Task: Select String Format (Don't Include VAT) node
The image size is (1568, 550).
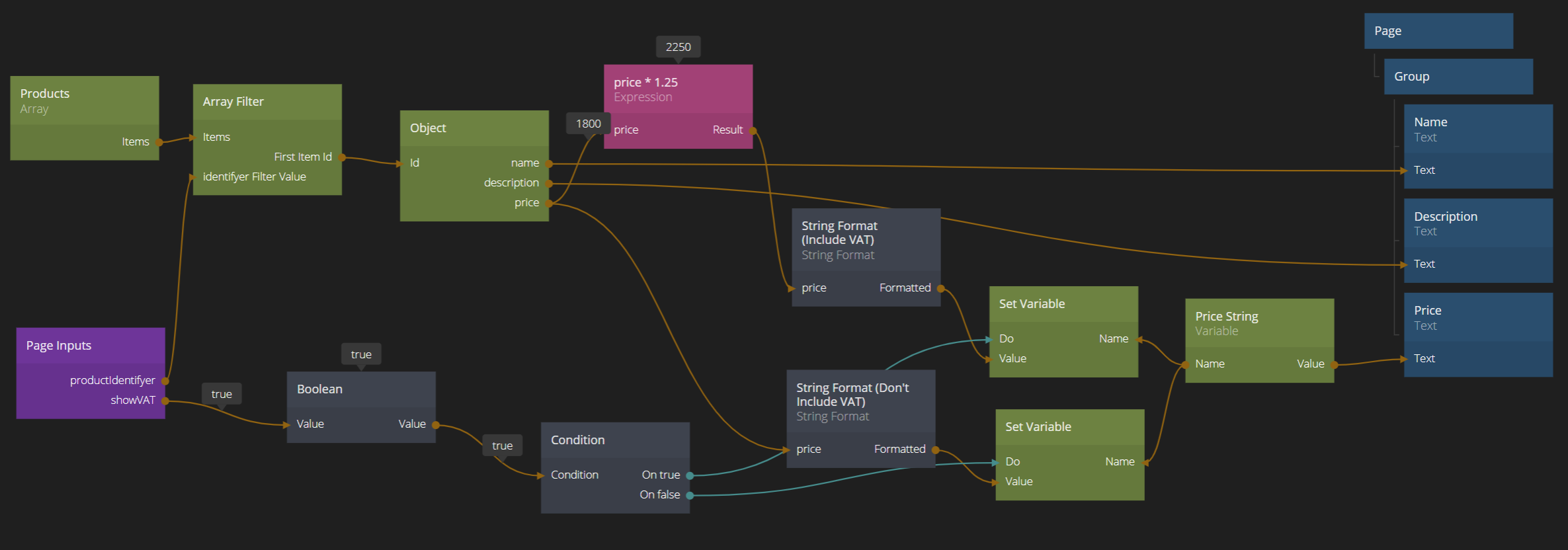Action: point(860,401)
